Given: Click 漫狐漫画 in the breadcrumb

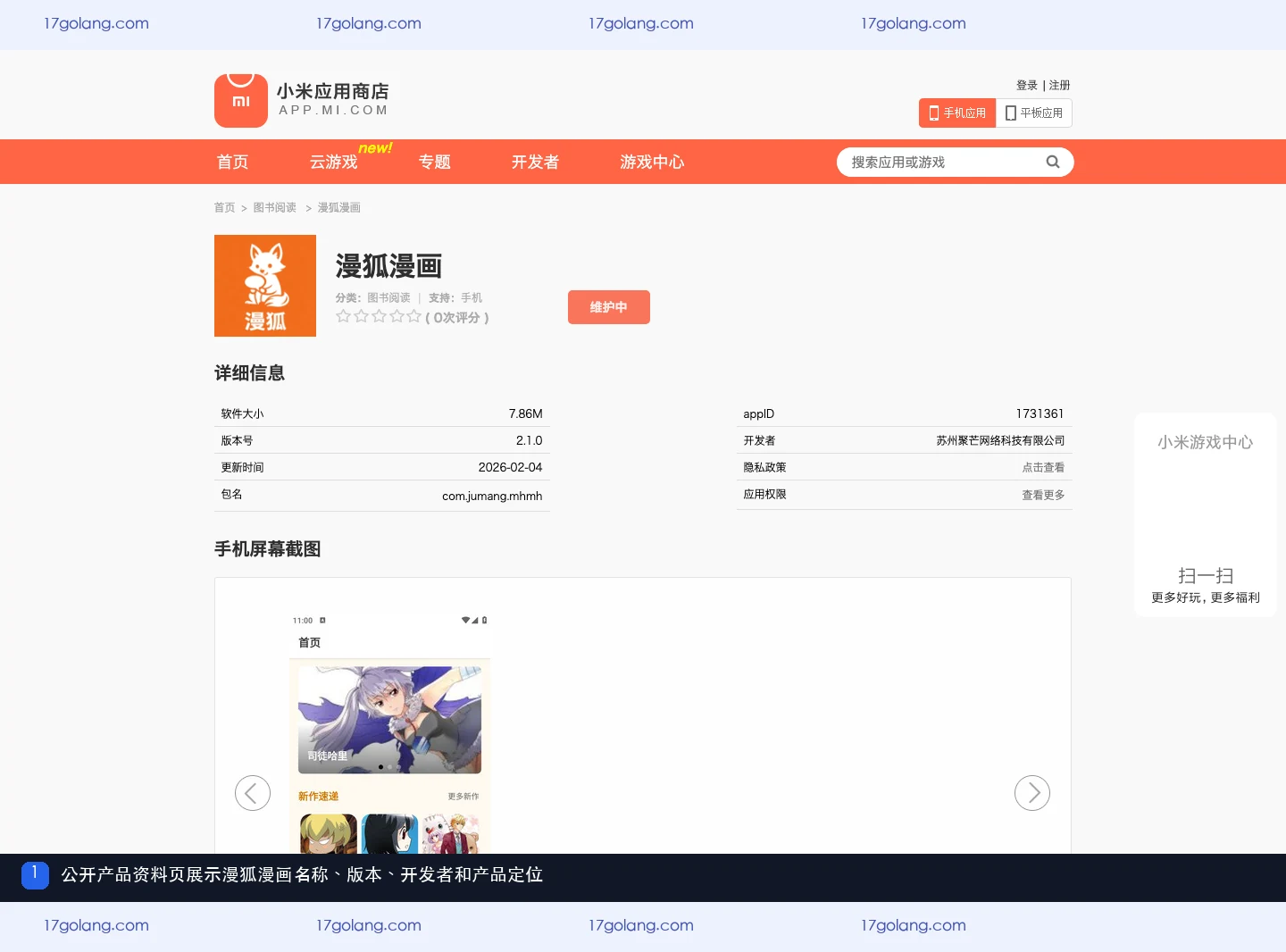Looking at the screenshot, I should tap(339, 207).
